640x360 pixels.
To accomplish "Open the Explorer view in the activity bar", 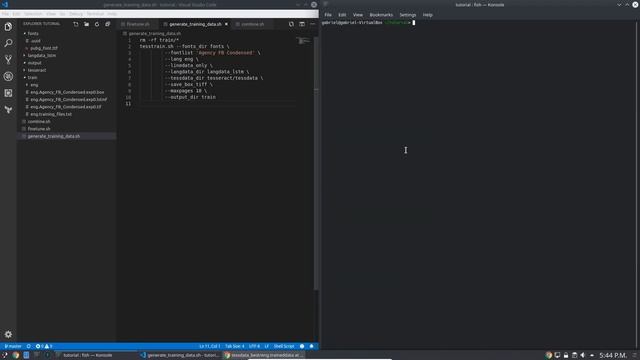I will 8,27.
